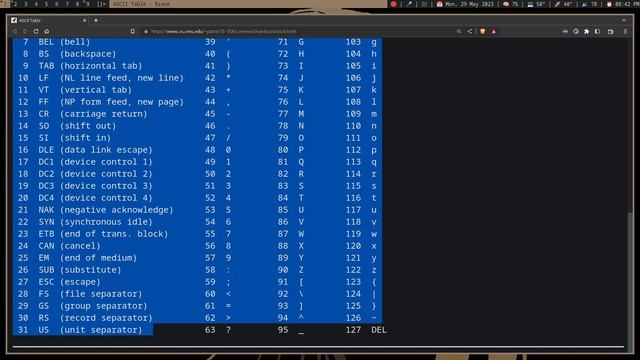The height and width of the screenshot is (360, 640).
Task: Open the tab search dropdown arrow
Action: tap(624, 20)
